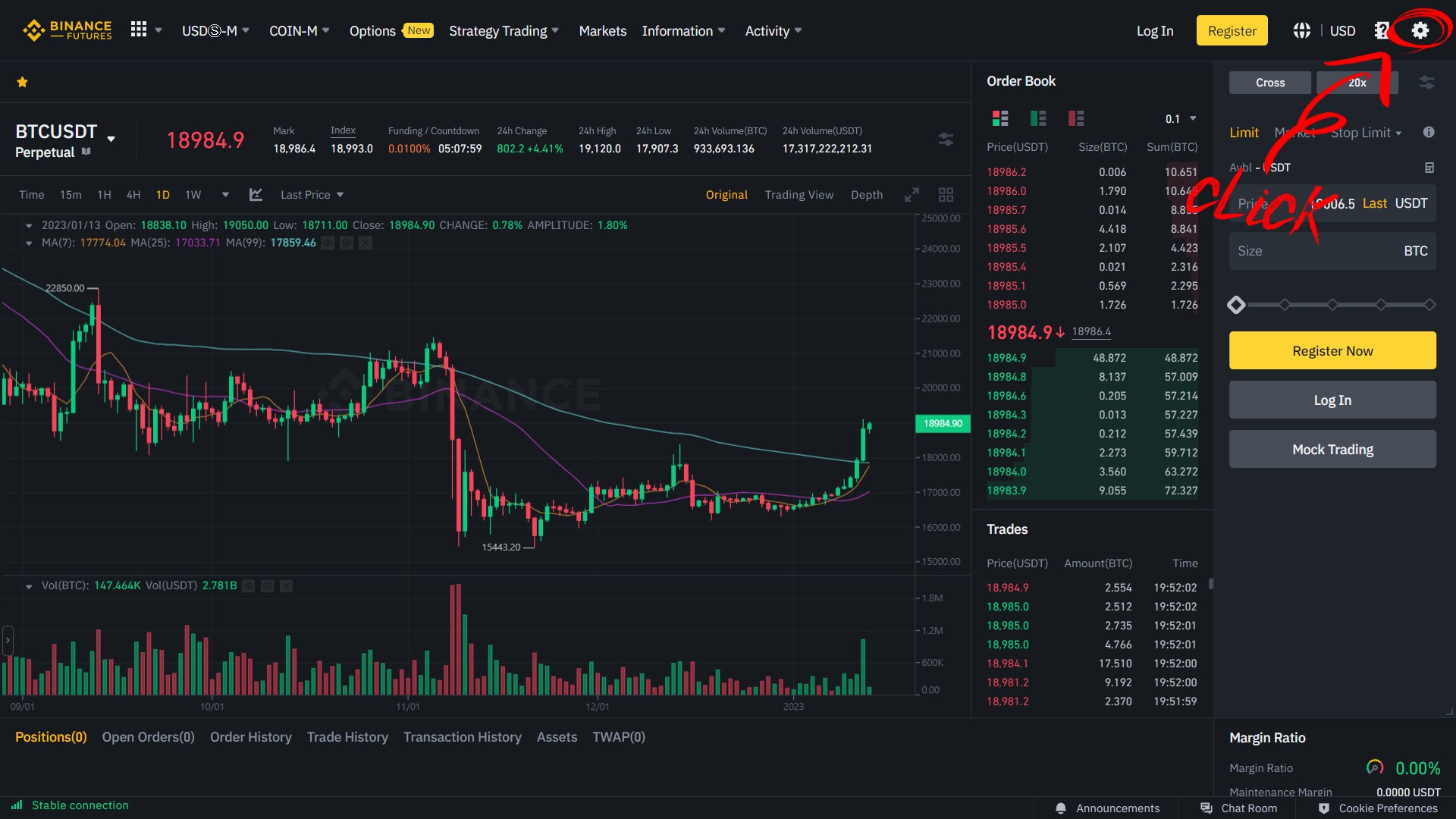
Task: Hide the volume indicator using eye icon
Action: point(248,585)
